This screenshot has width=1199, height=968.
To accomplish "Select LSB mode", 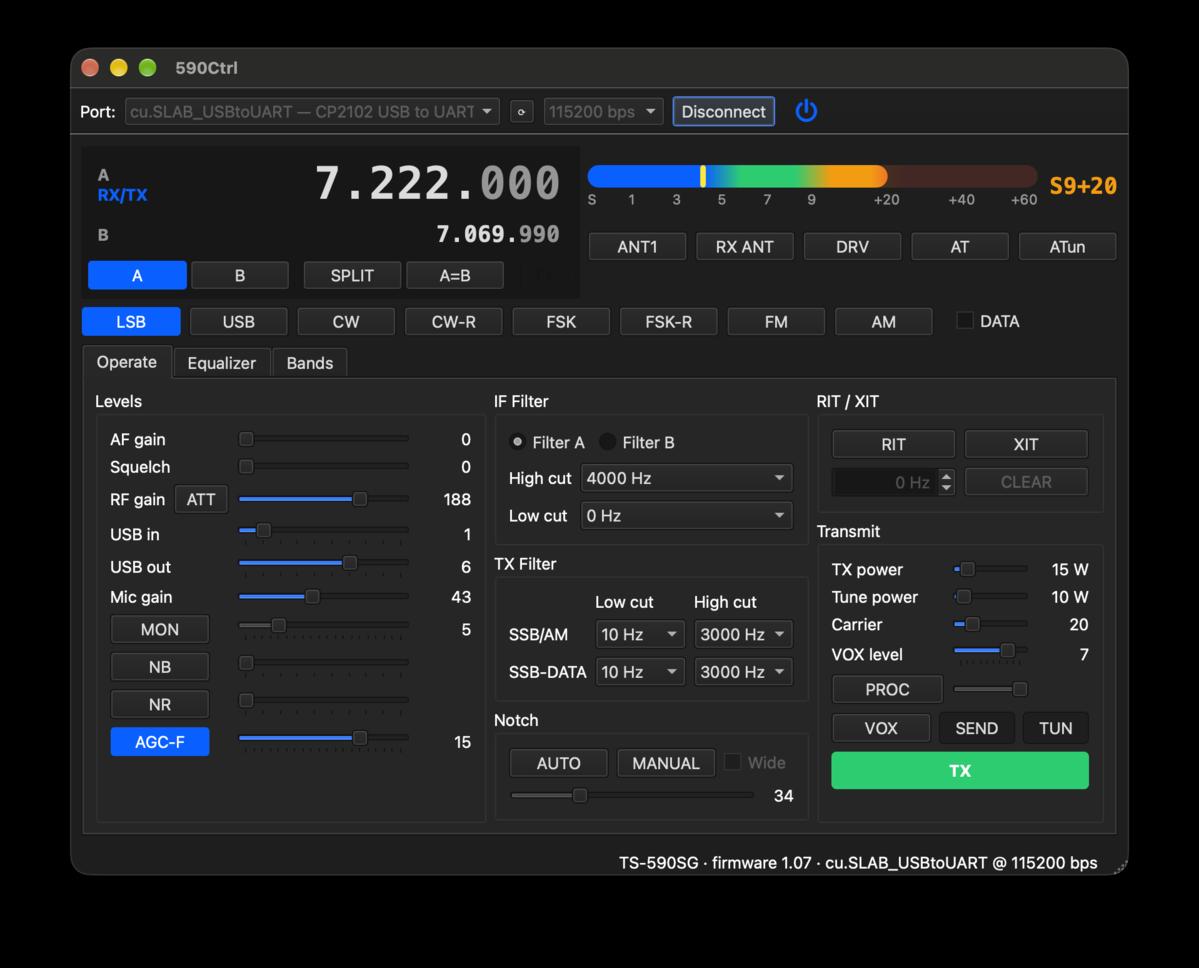I will click(x=131, y=322).
